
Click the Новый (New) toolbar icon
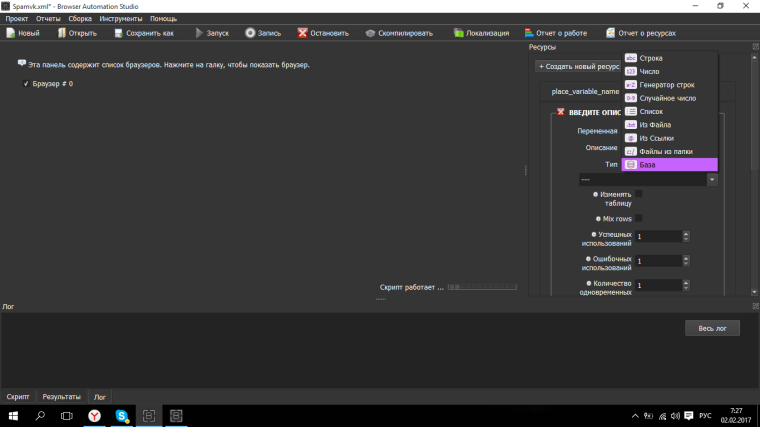(11, 33)
